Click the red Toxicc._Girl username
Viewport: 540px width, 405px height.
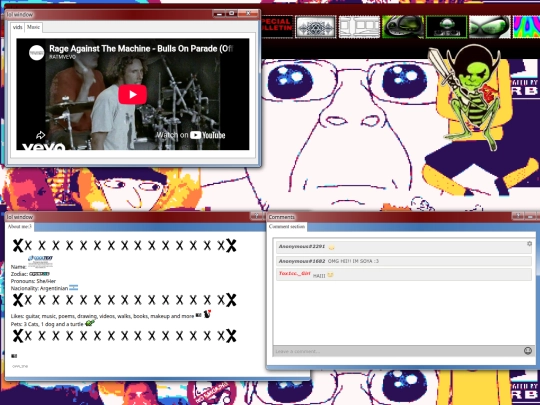coord(294,273)
